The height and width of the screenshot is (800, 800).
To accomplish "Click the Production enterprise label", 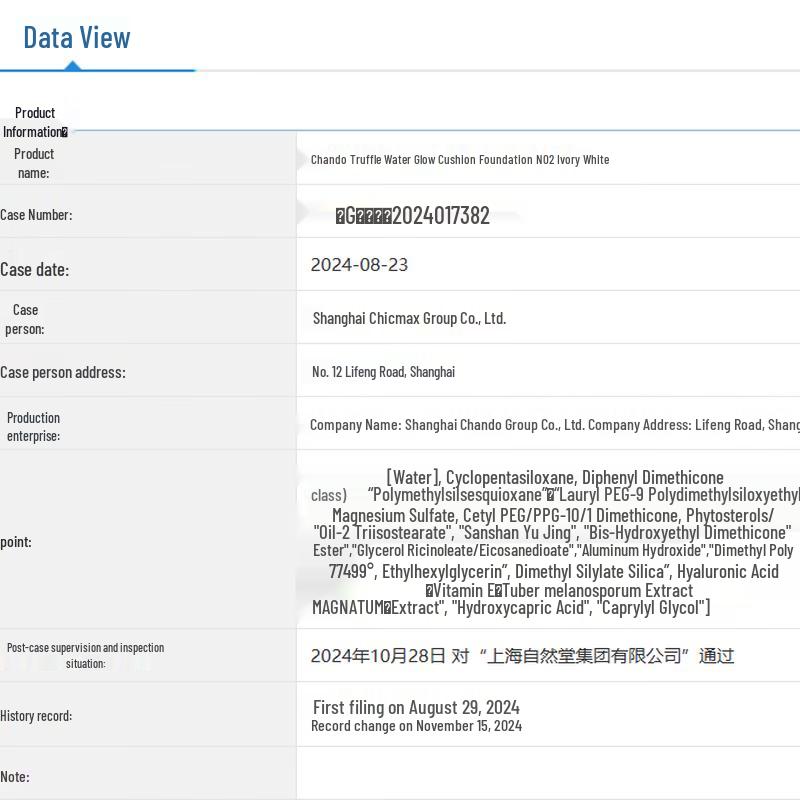I will pyautogui.click(x=33, y=427).
